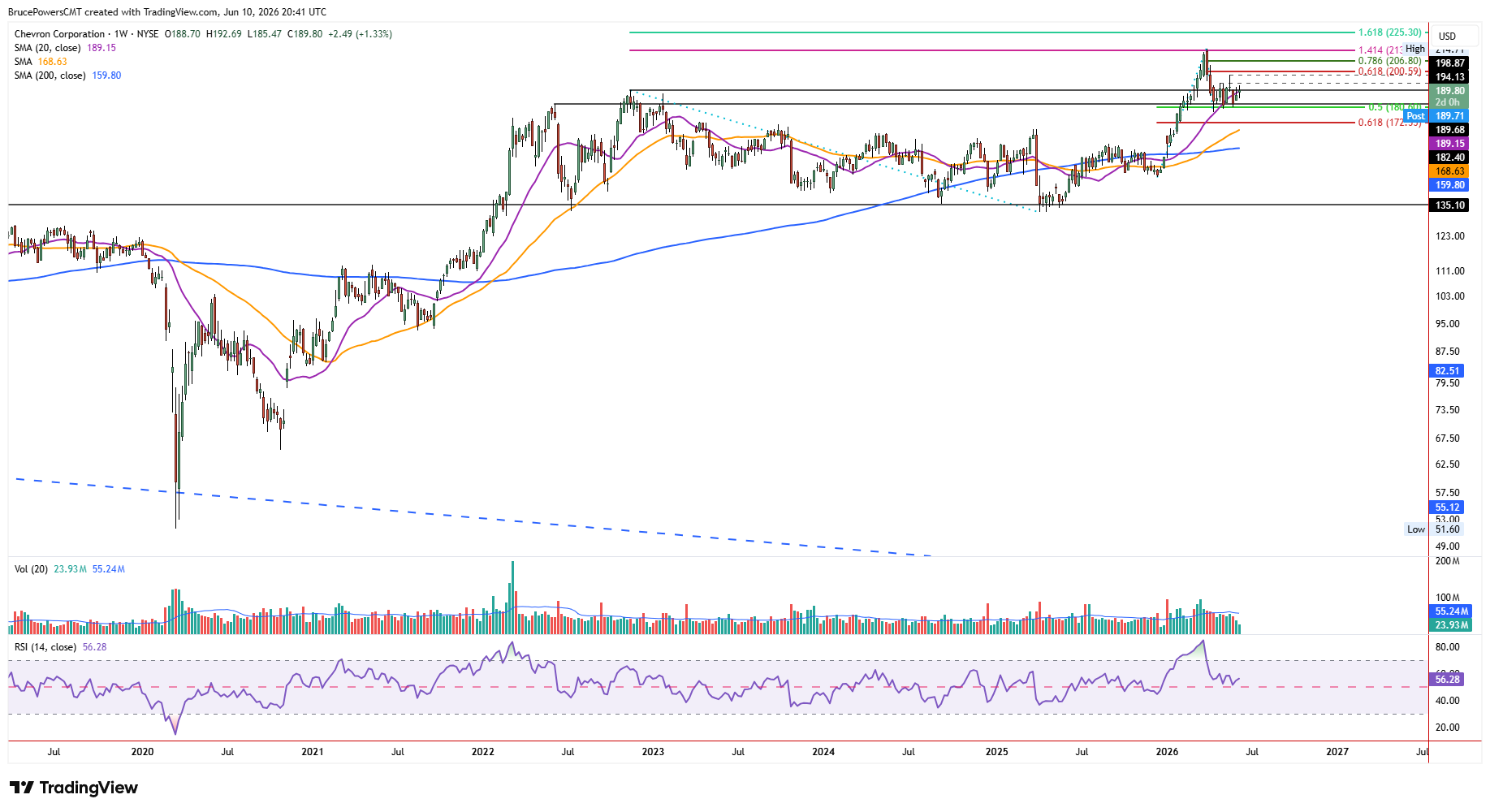Click the green 23.93M volume scale tag
This screenshot has height=812, width=1490.
click(1451, 625)
